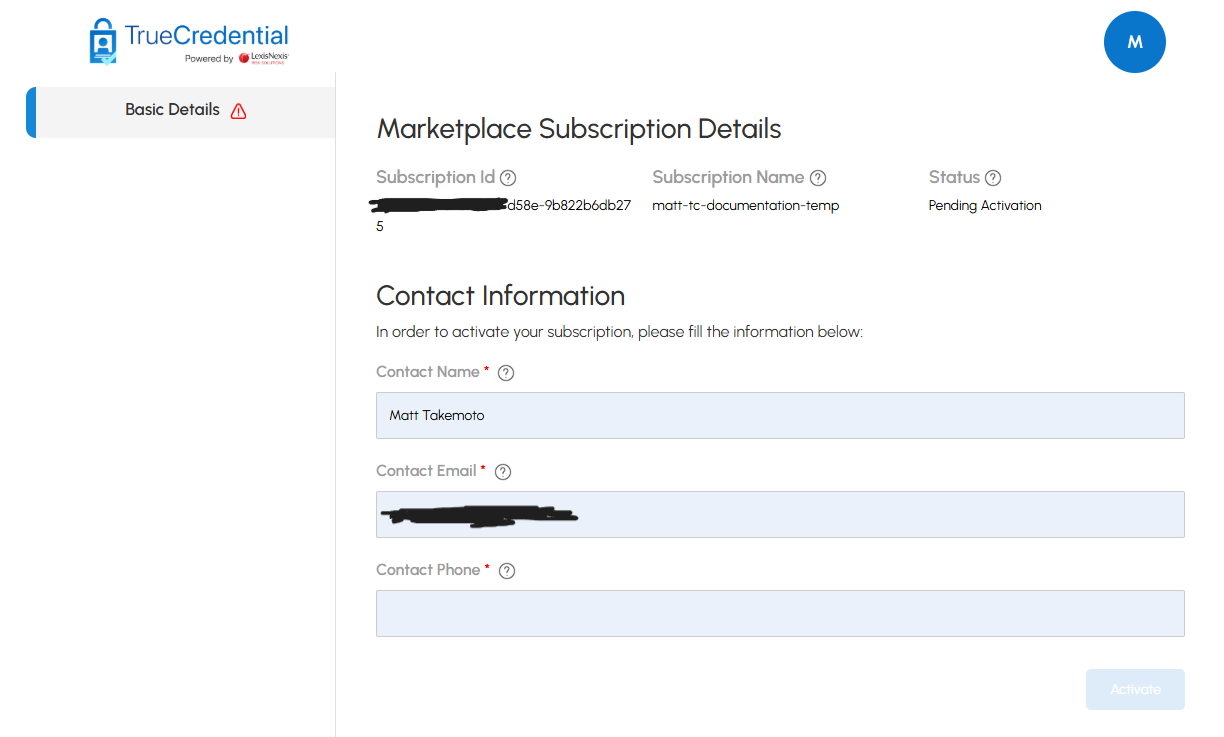The width and height of the screenshot is (1224, 737).
Task: Show help for Contact Phone
Action: pyautogui.click(x=507, y=571)
